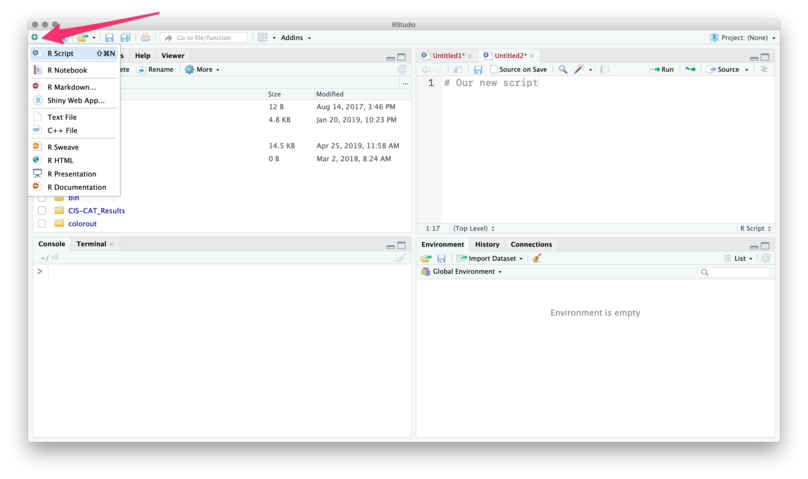Click the Show document outline icon

click(764, 70)
